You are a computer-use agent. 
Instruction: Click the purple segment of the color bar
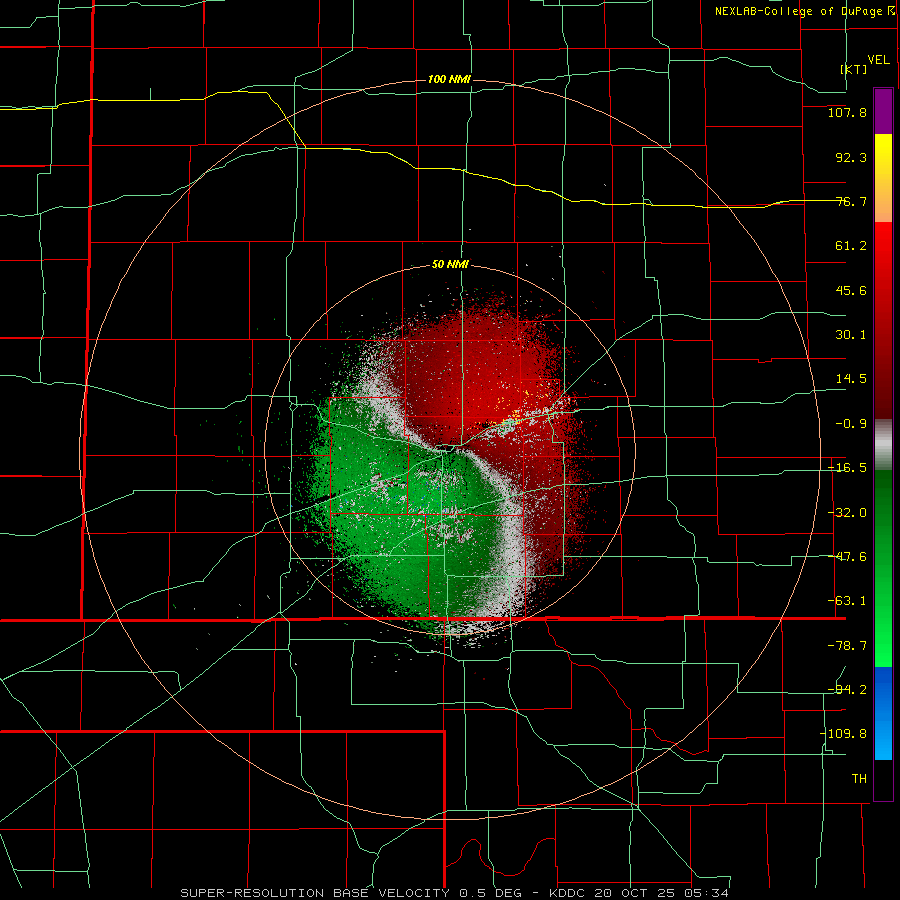pyautogui.click(x=883, y=111)
